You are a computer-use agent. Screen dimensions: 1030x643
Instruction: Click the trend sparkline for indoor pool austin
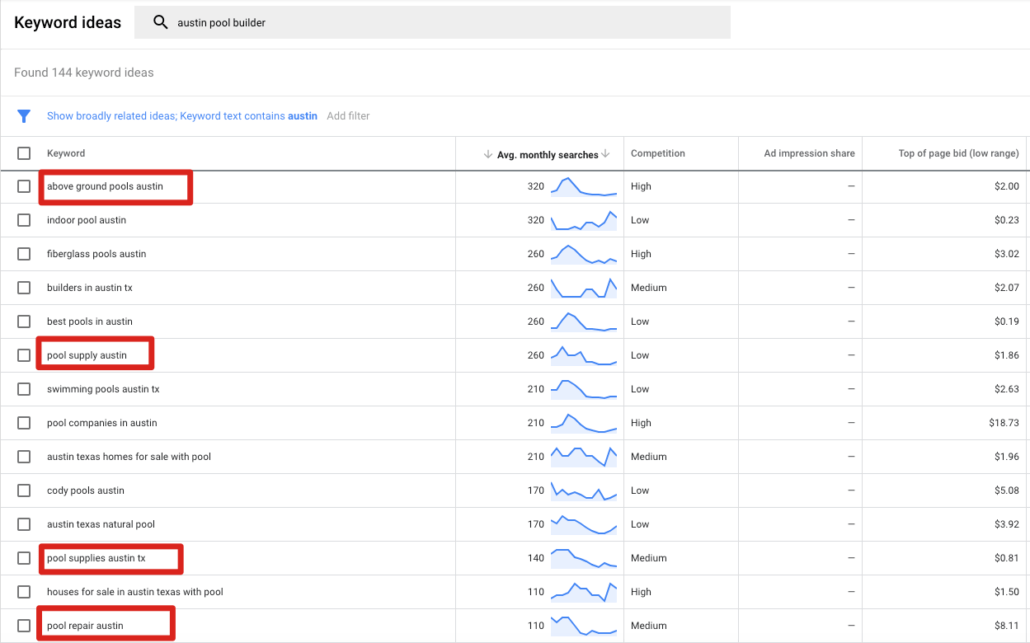click(584, 220)
